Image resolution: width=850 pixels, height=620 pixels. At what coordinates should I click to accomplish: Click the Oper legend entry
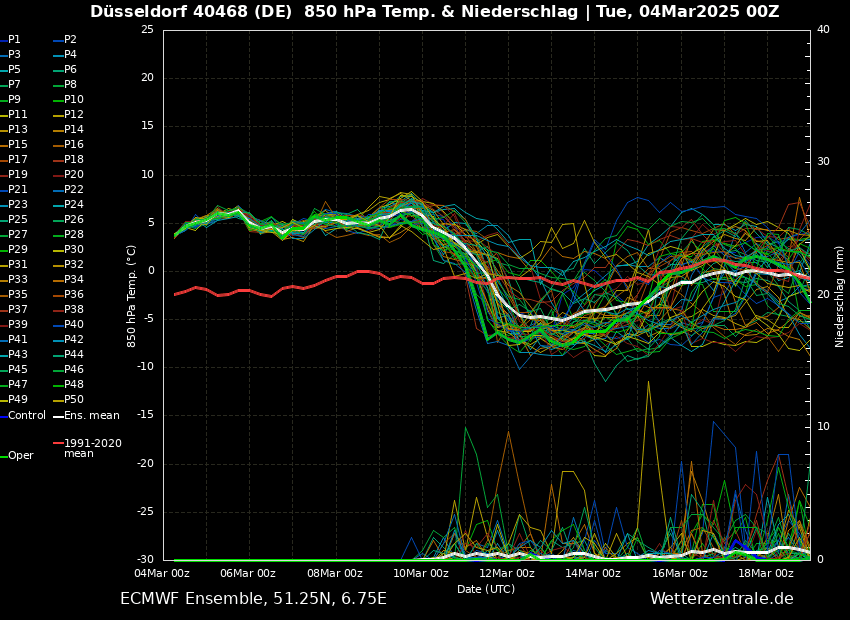(20, 455)
